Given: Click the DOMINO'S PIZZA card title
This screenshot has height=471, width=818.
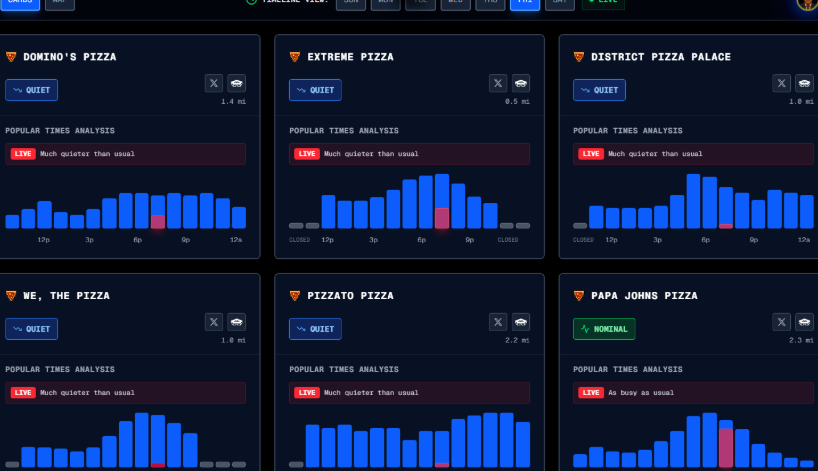Looking at the screenshot, I should click(69, 57).
